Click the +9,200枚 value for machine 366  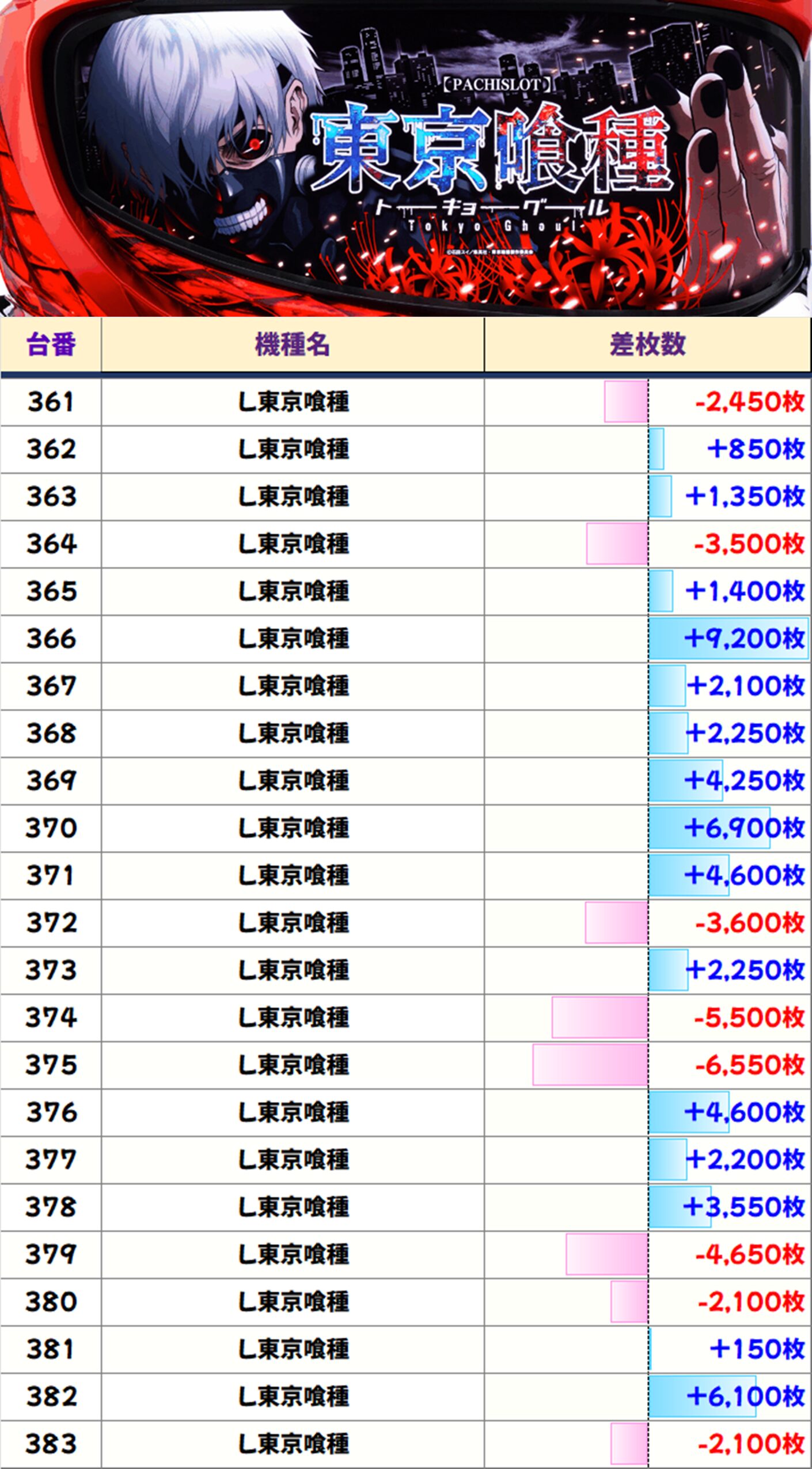pos(744,639)
